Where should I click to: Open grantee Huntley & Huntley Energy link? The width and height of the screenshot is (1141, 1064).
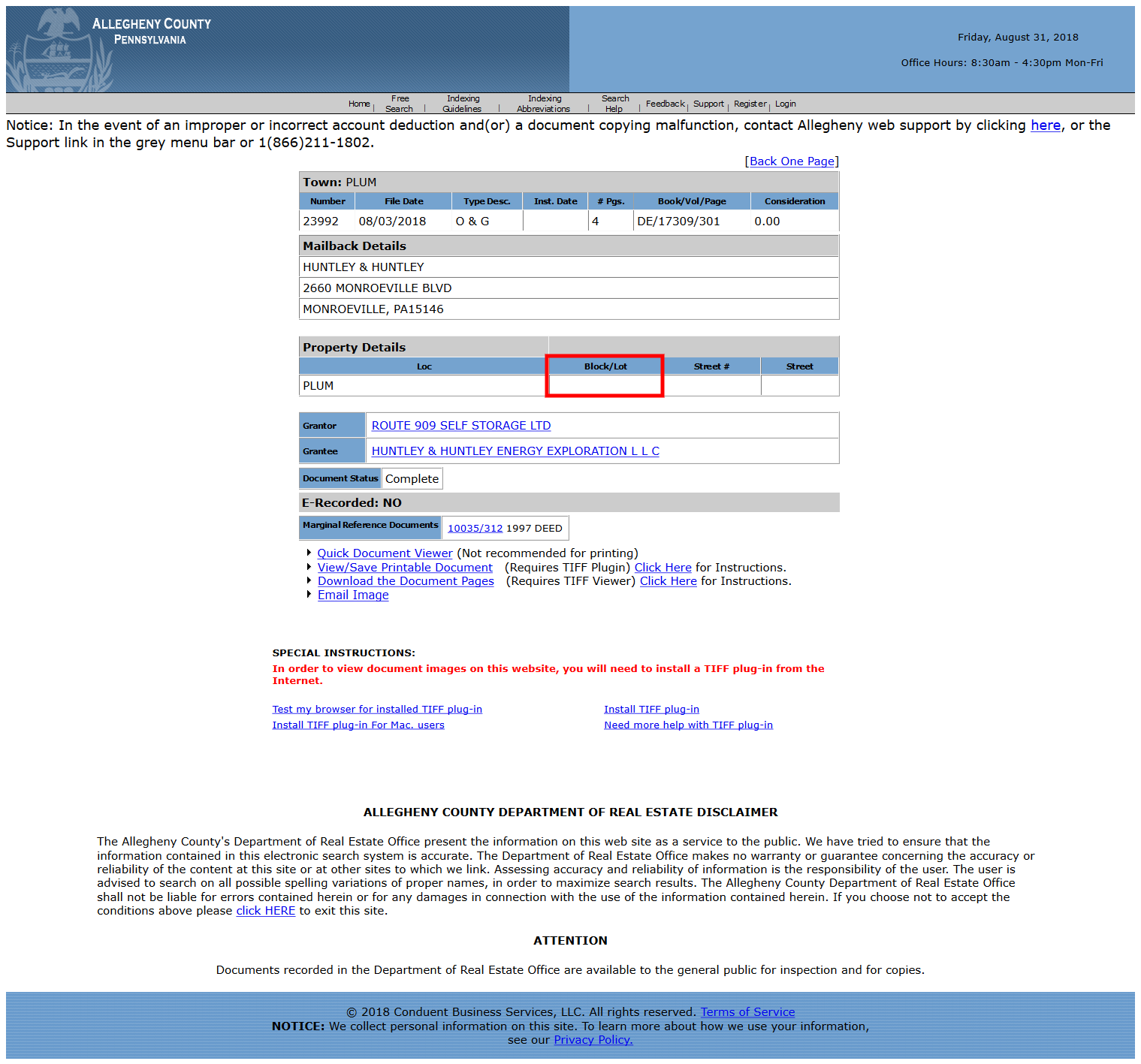(515, 451)
